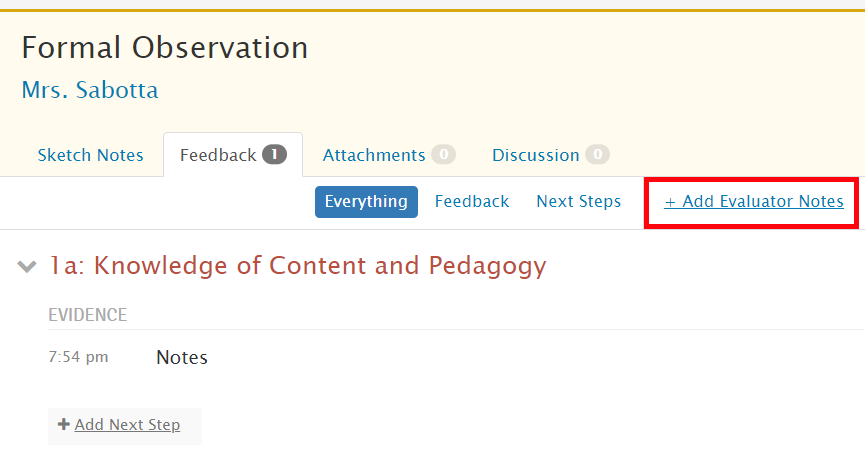Click the 1a Knowledge of Content heading
This screenshot has width=865, height=454.
pyautogui.click(x=297, y=265)
